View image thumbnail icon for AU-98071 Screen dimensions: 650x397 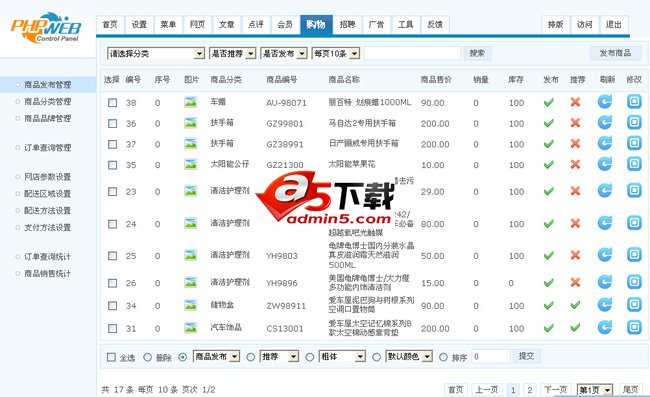click(x=191, y=102)
